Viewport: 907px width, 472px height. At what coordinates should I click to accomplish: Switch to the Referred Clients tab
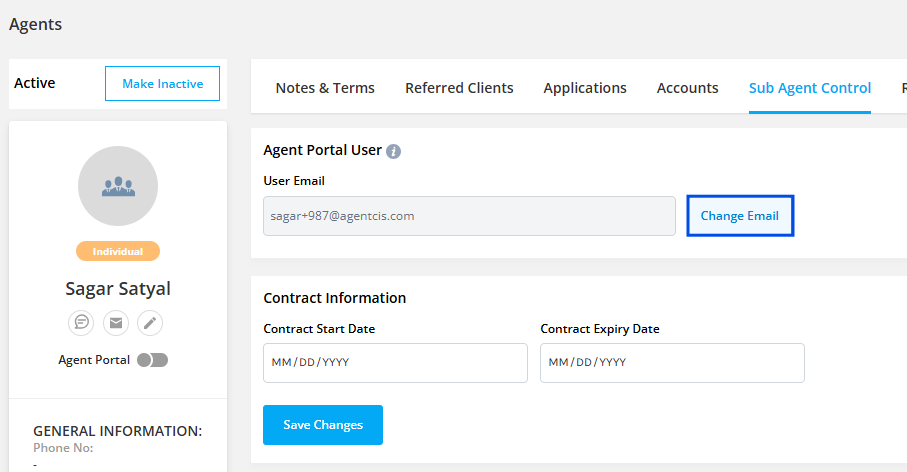459,88
